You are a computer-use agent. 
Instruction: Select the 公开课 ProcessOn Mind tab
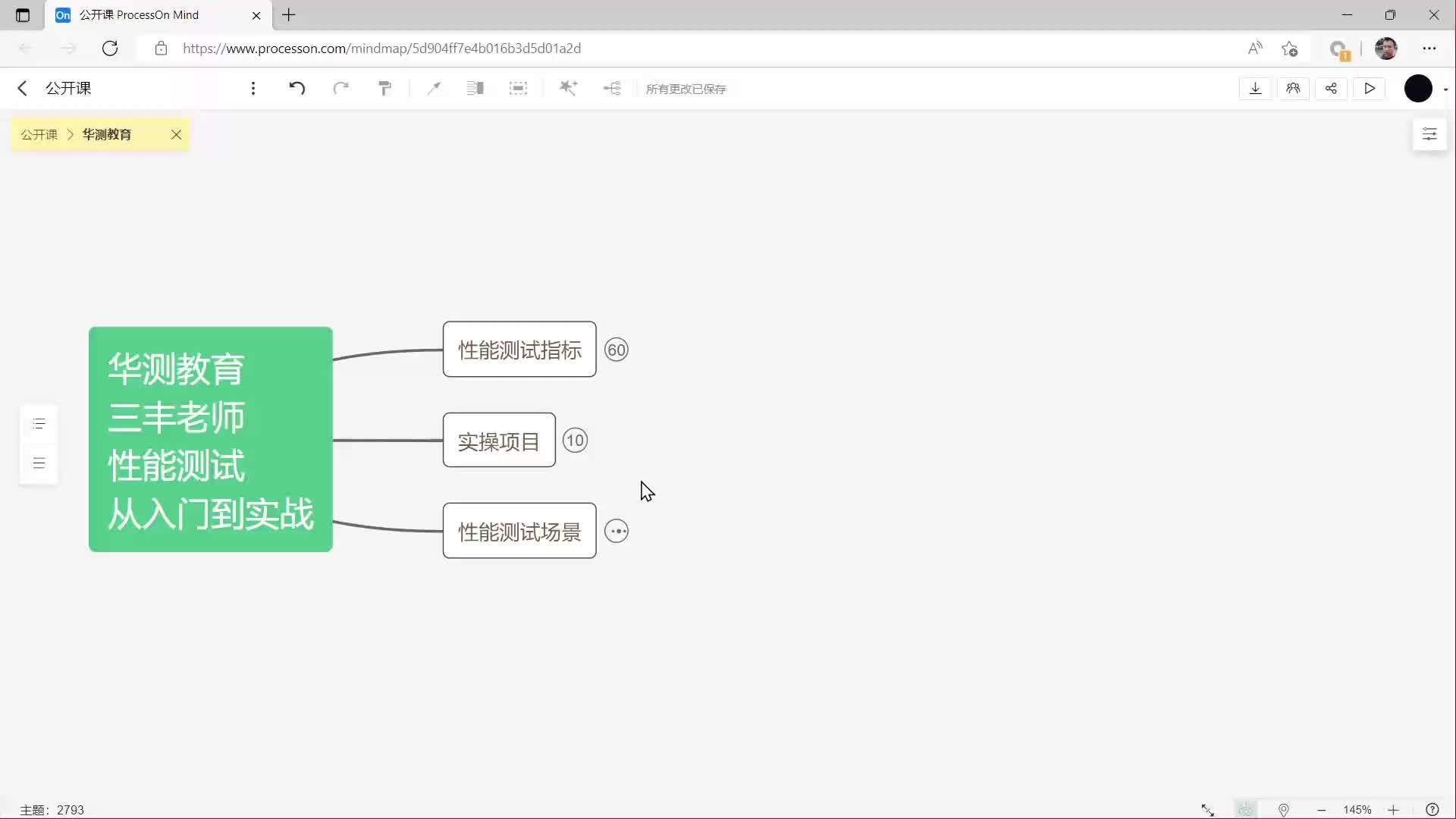click(159, 15)
